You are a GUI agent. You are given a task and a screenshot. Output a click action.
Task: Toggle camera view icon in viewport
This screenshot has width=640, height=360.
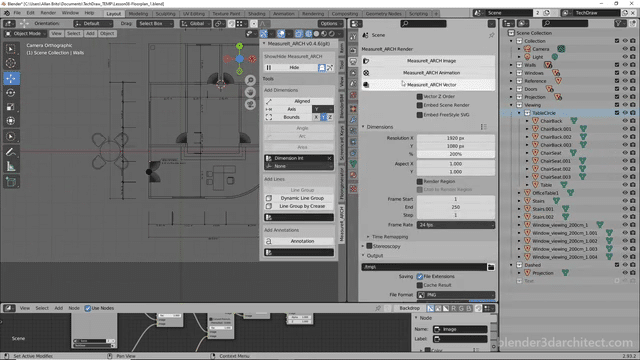click(250, 104)
